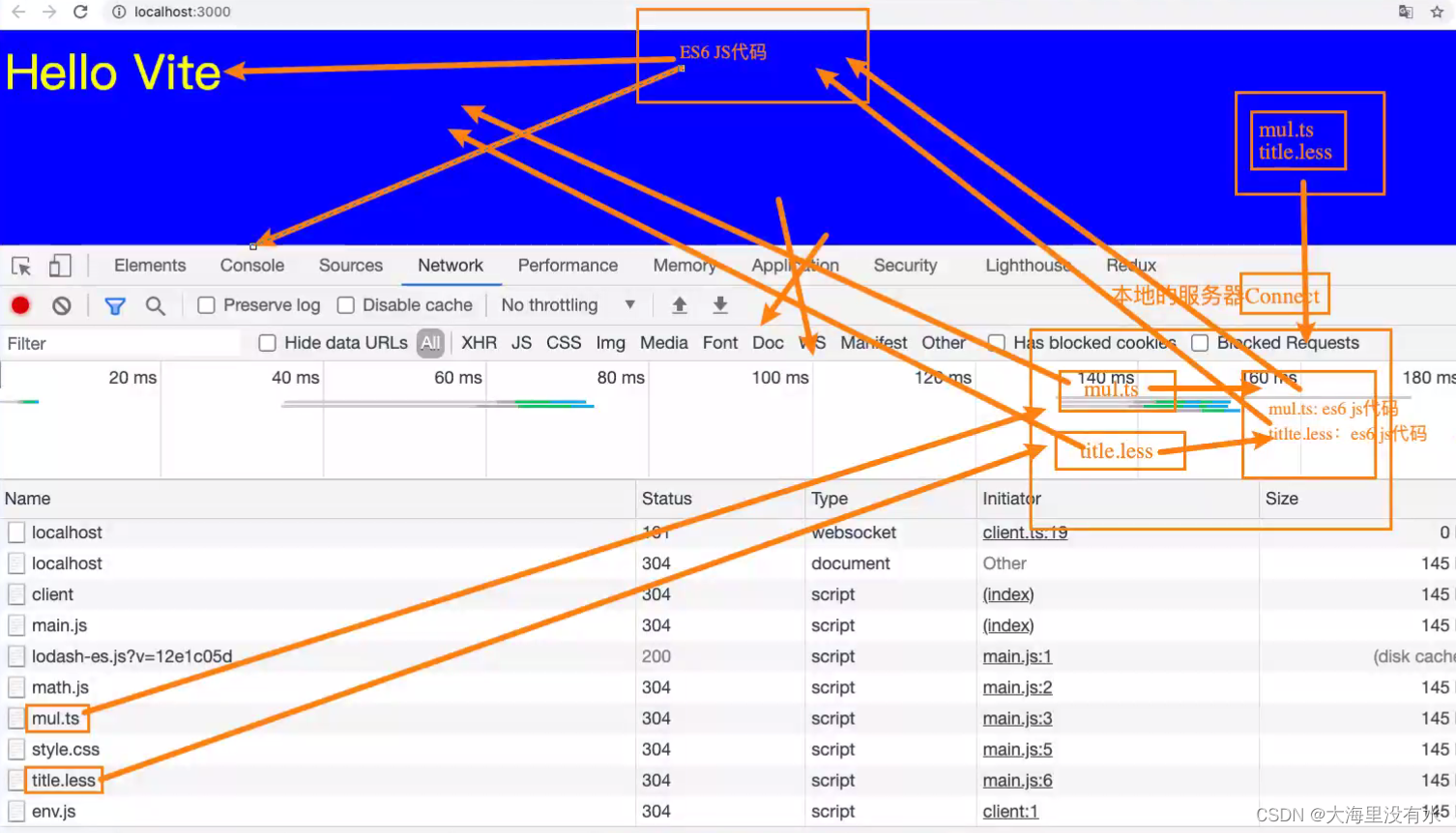1456x833 pixels.
Task: Filter requests by Other
Action: tap(944, 343)
